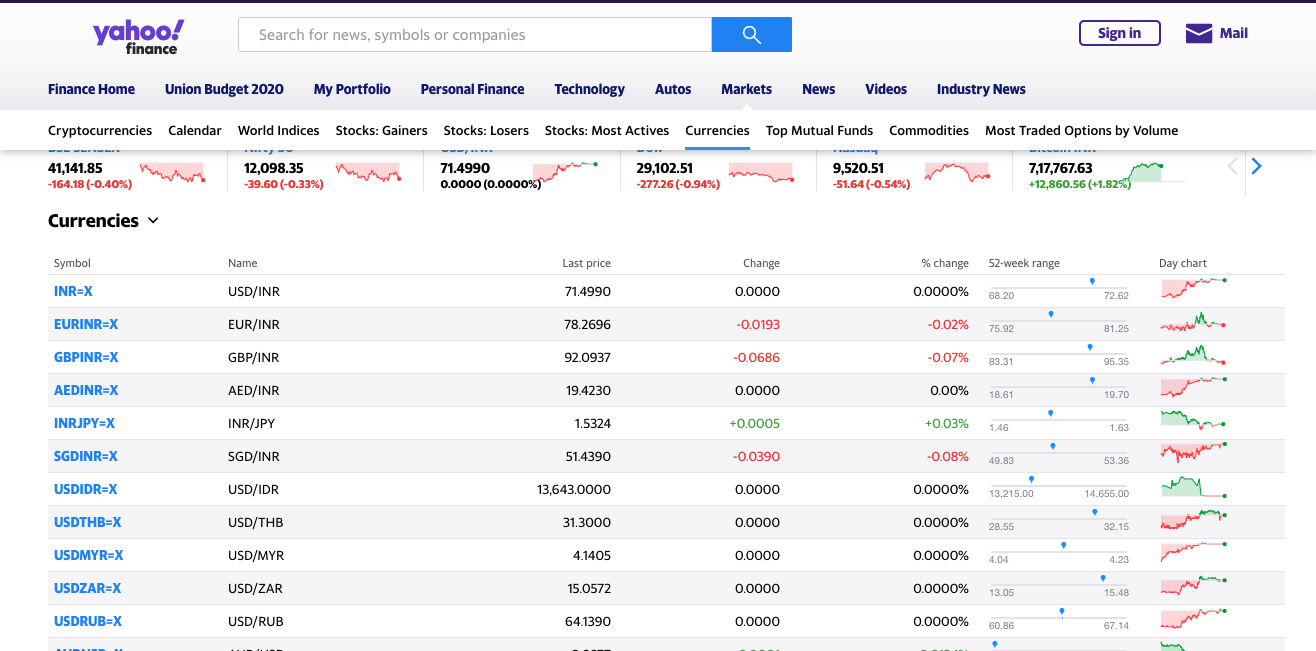Open Mail via the envelope icon
The image size is (1316, 651).
pos(1199,33)
